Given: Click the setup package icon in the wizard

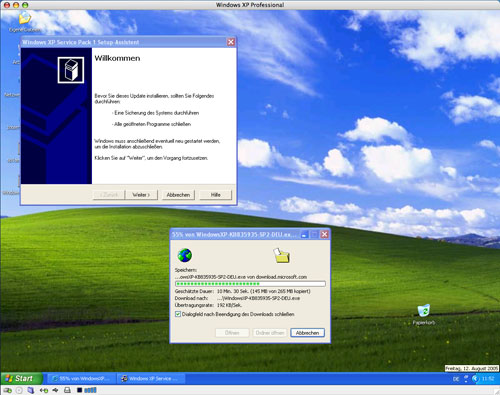Looking at the screenshot, I should click(x=71, y=70).
